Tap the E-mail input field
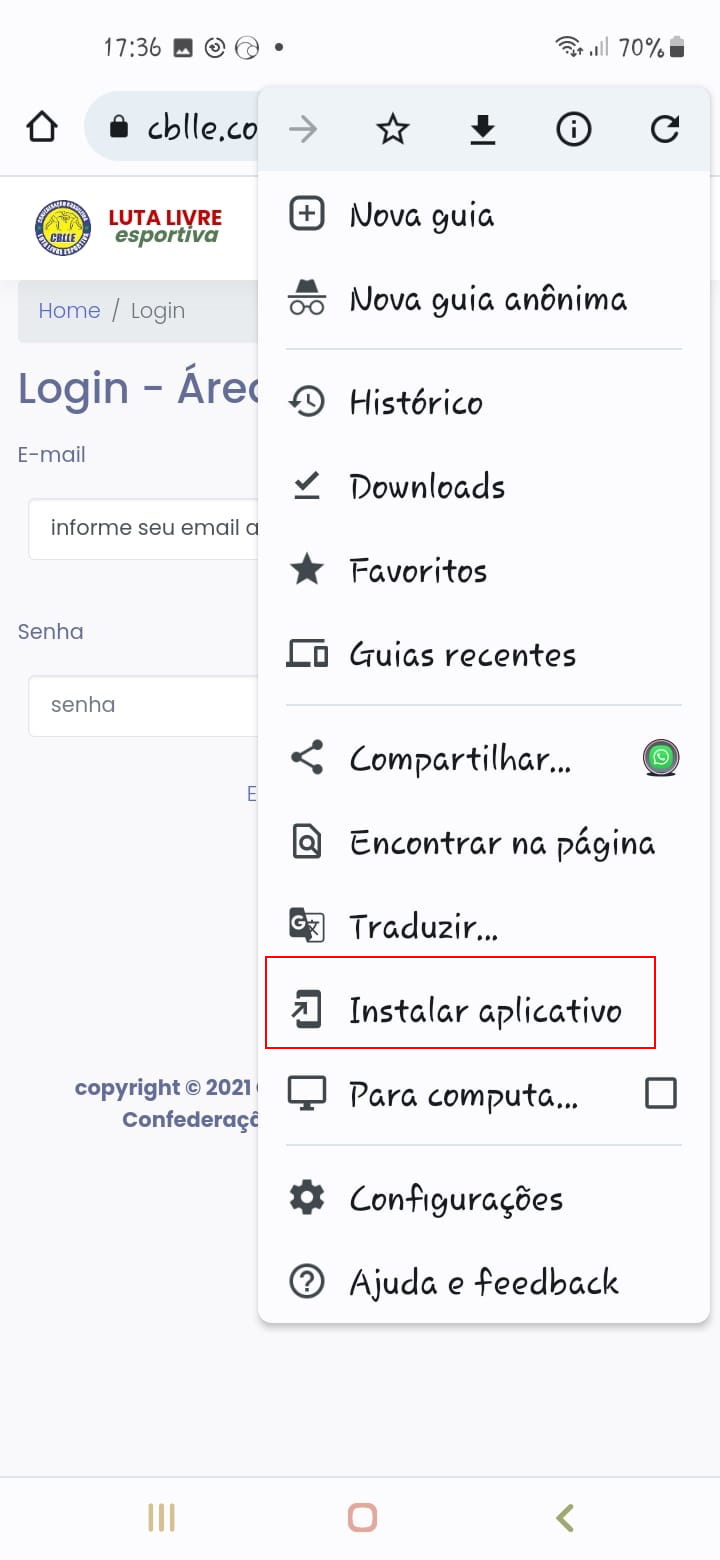 [145, 528]
